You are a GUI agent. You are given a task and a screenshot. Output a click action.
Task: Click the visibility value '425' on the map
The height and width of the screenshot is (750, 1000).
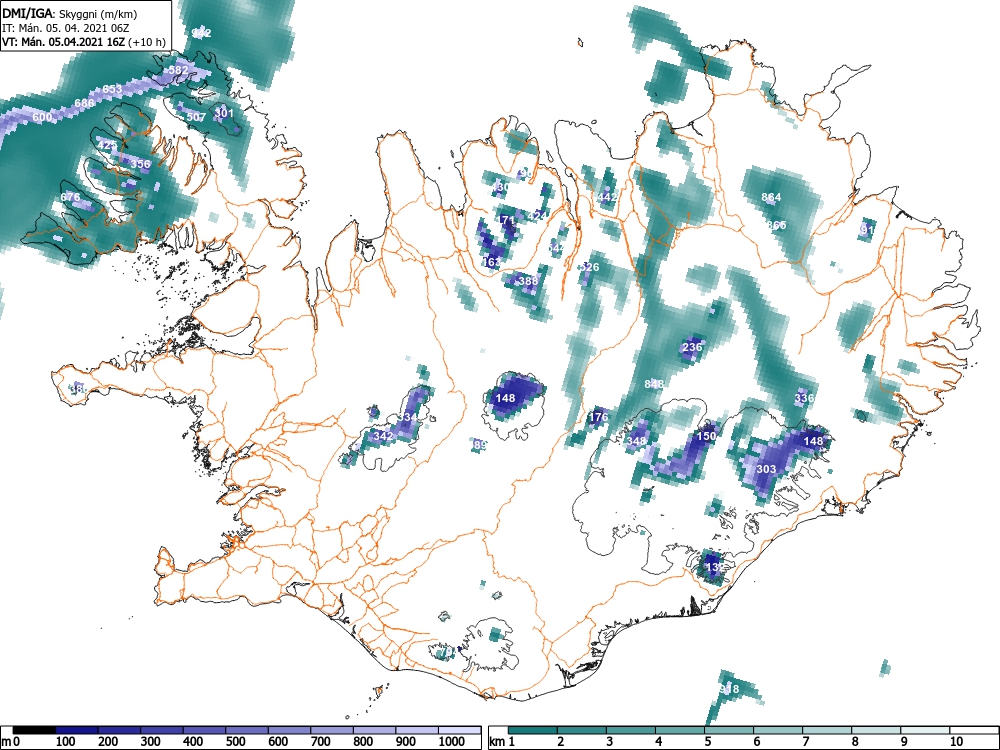107,145
